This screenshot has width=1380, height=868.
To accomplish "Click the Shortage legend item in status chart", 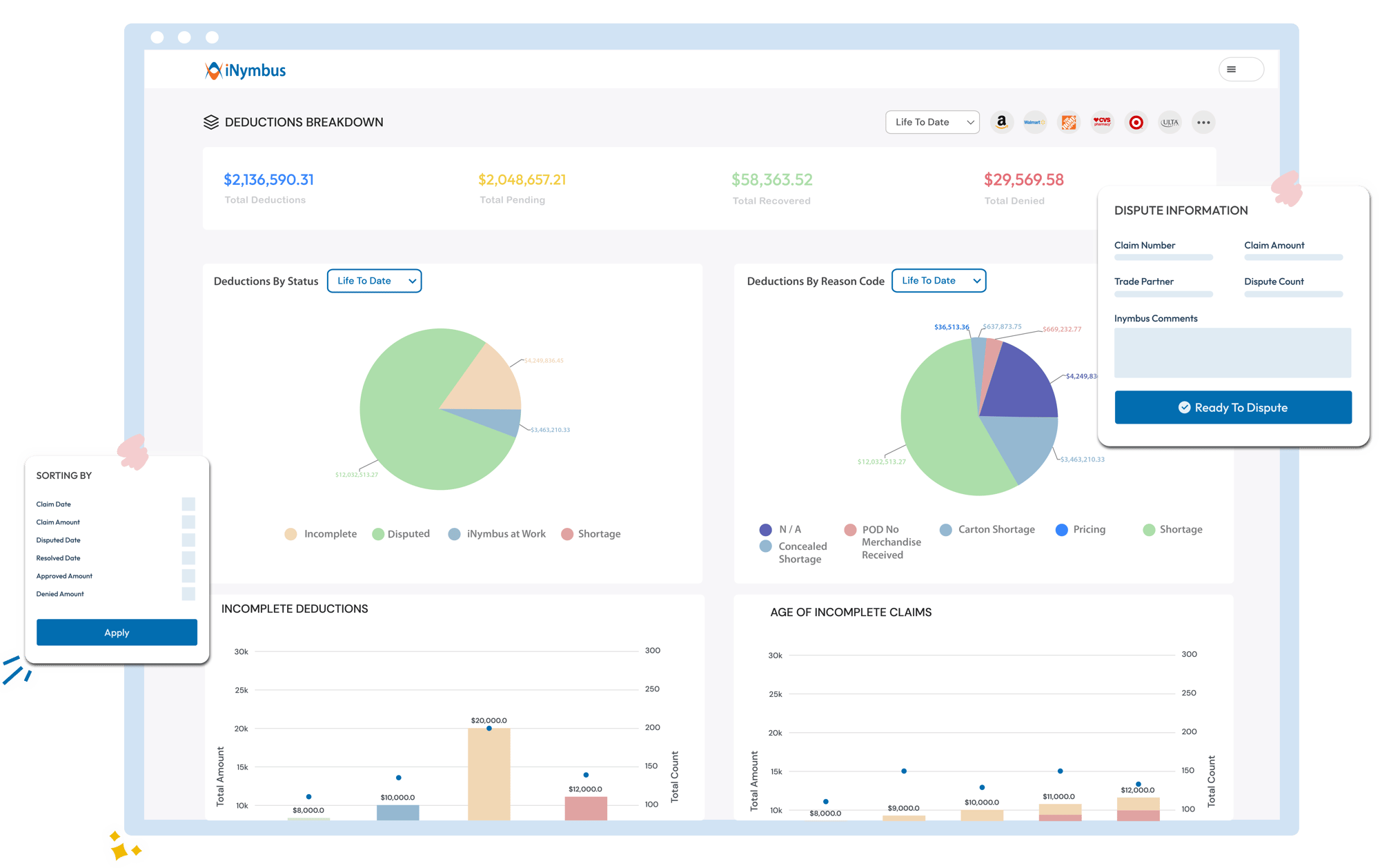I will pyautogui.click(x=590, y=533).
